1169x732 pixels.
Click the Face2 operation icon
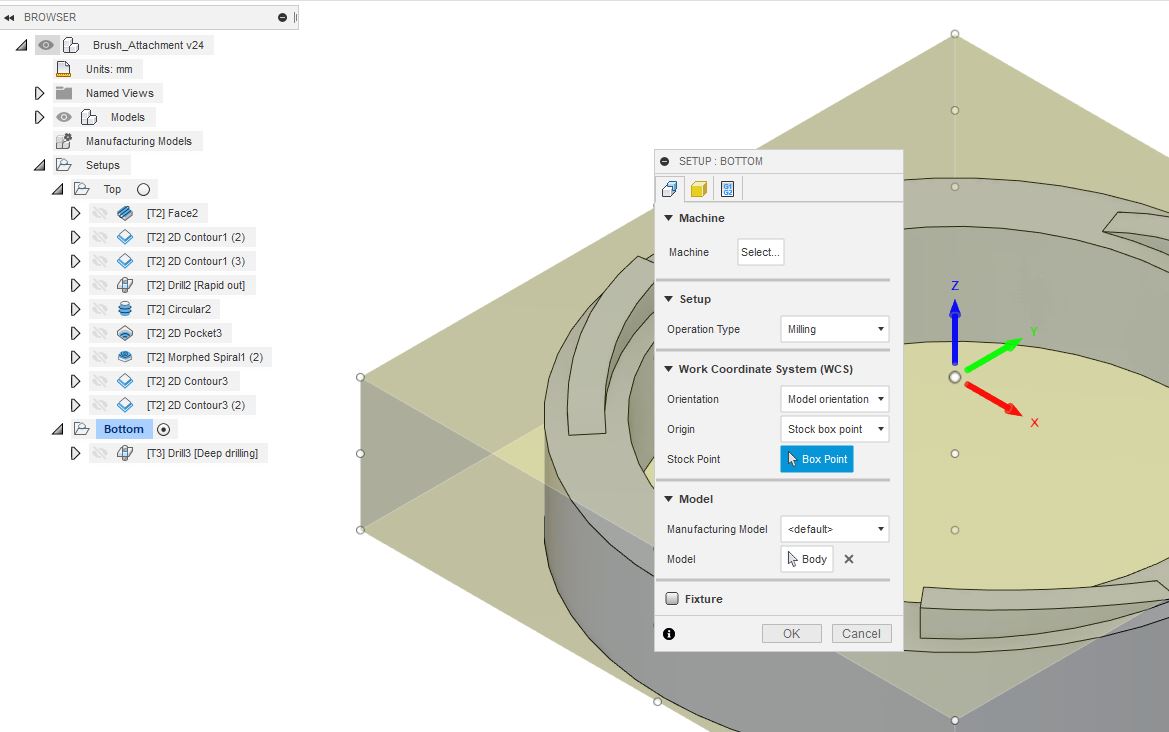[125, 213]
